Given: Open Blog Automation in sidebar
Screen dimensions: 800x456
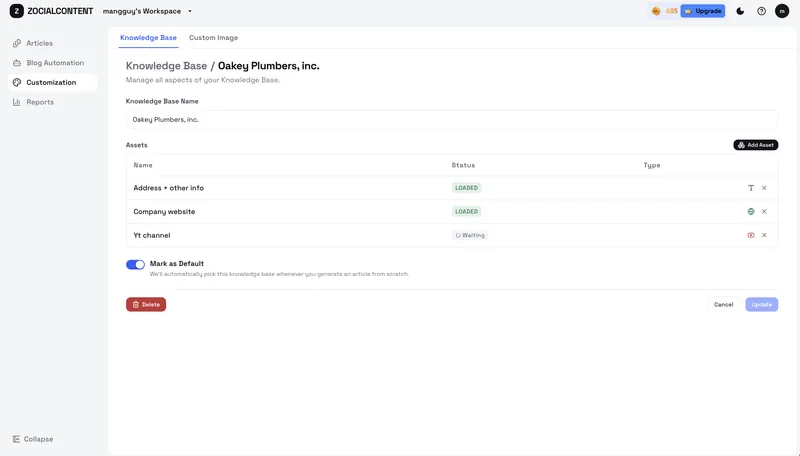Looking at the screenshot, I should [x=55, y=63].
